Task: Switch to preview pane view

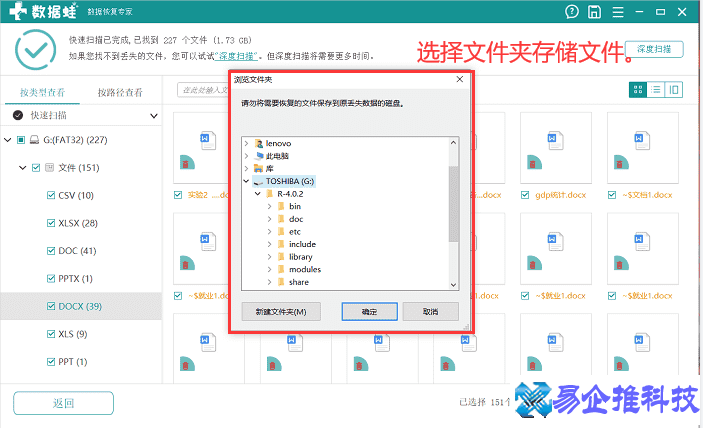Action: 674,90
